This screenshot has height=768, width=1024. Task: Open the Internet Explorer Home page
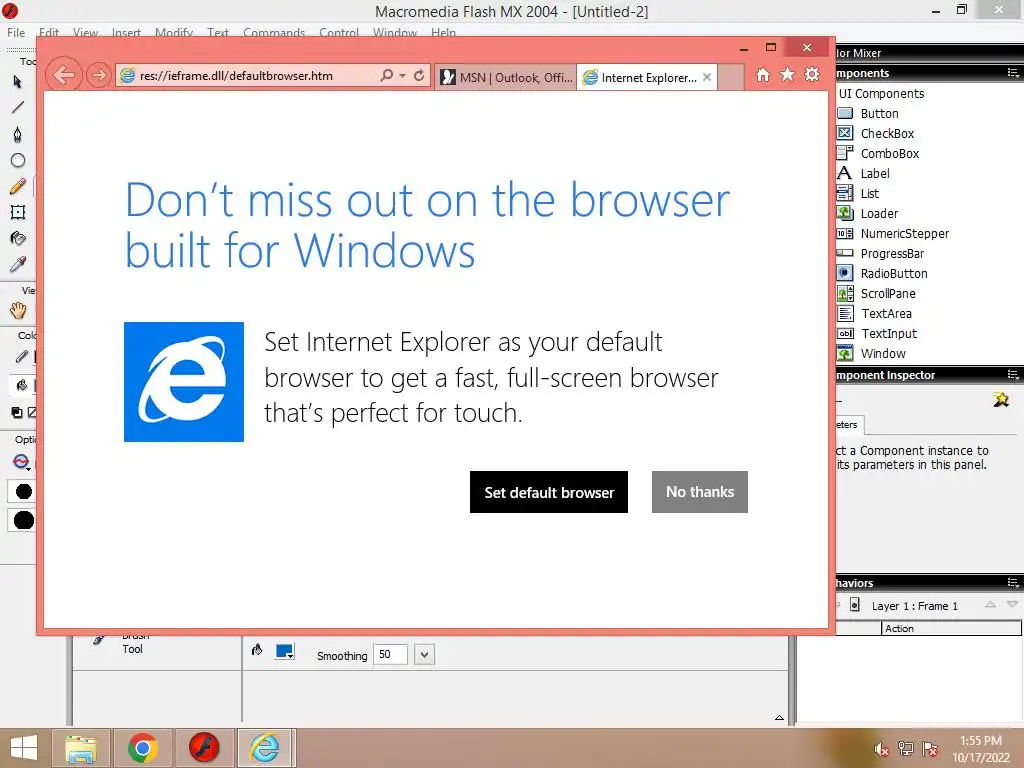(x=763, y=75)
